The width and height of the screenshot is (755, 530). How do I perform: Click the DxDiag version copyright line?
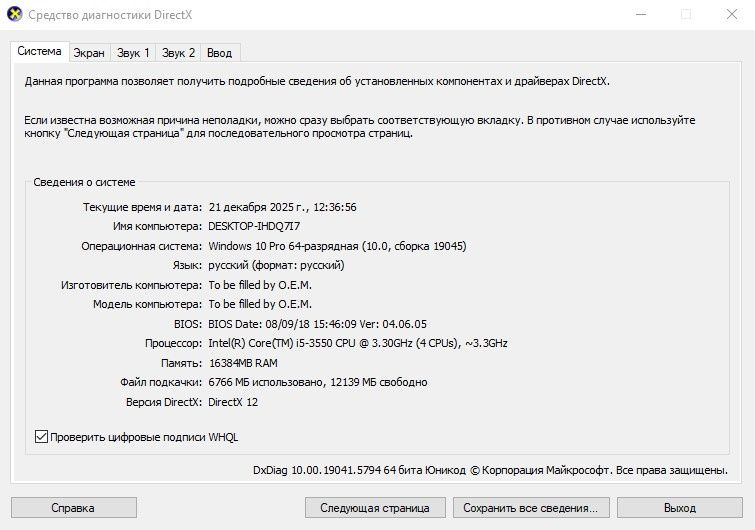490,469
